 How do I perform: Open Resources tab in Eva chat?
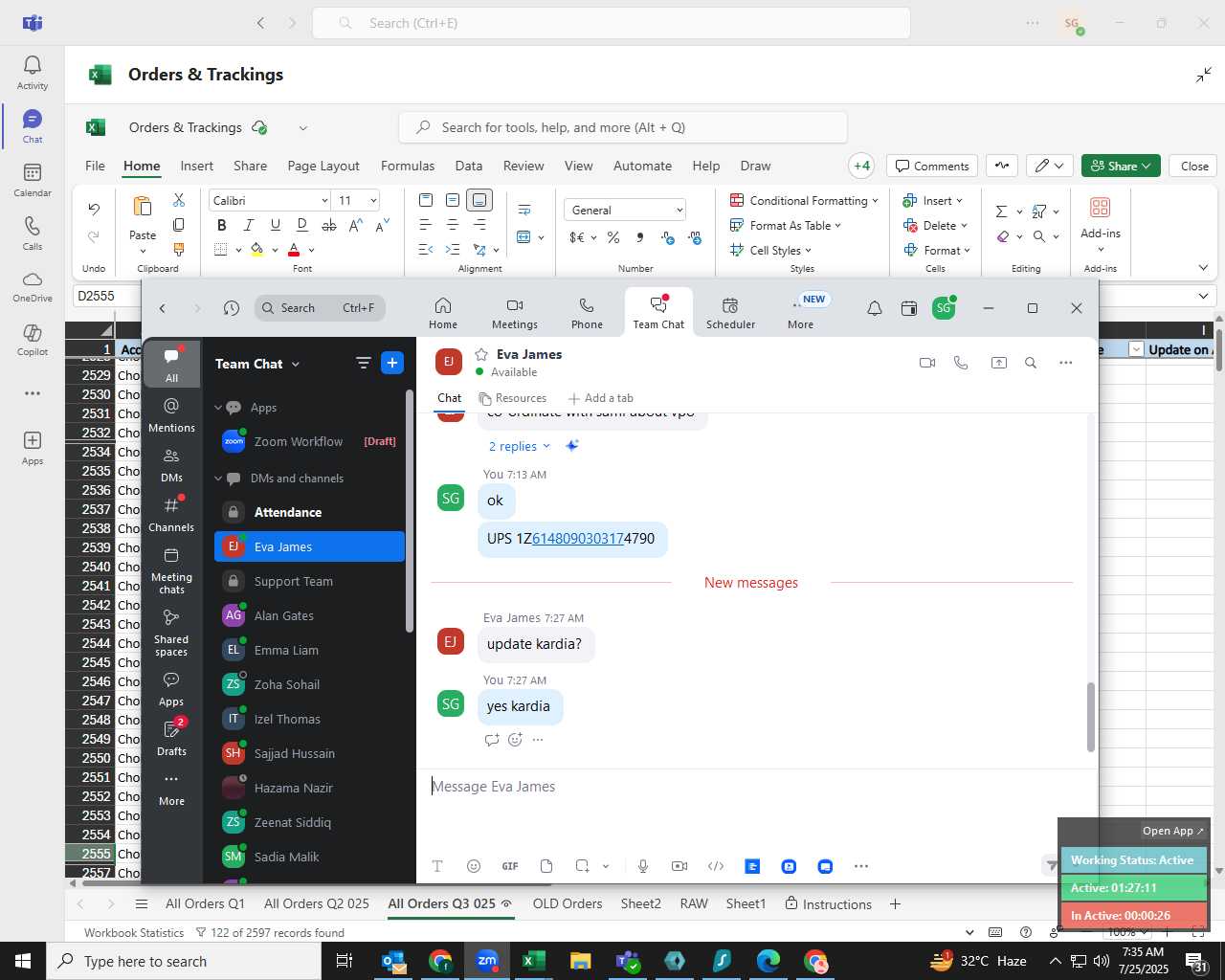coord(513,398)
